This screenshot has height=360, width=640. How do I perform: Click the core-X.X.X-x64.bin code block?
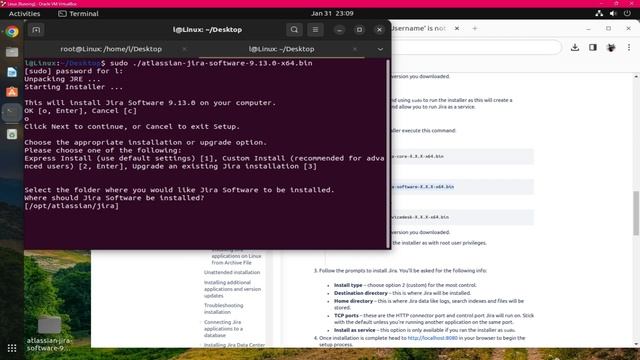462,156
